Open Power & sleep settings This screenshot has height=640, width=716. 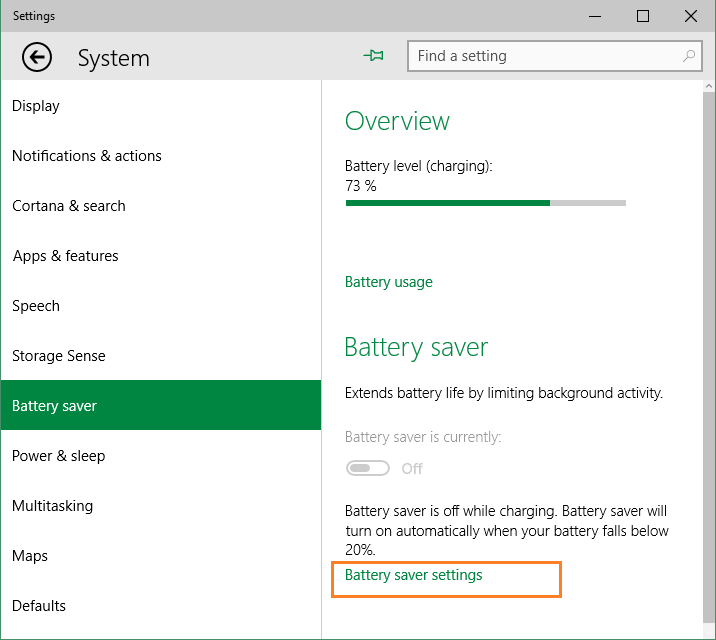(x=58, y=456)
